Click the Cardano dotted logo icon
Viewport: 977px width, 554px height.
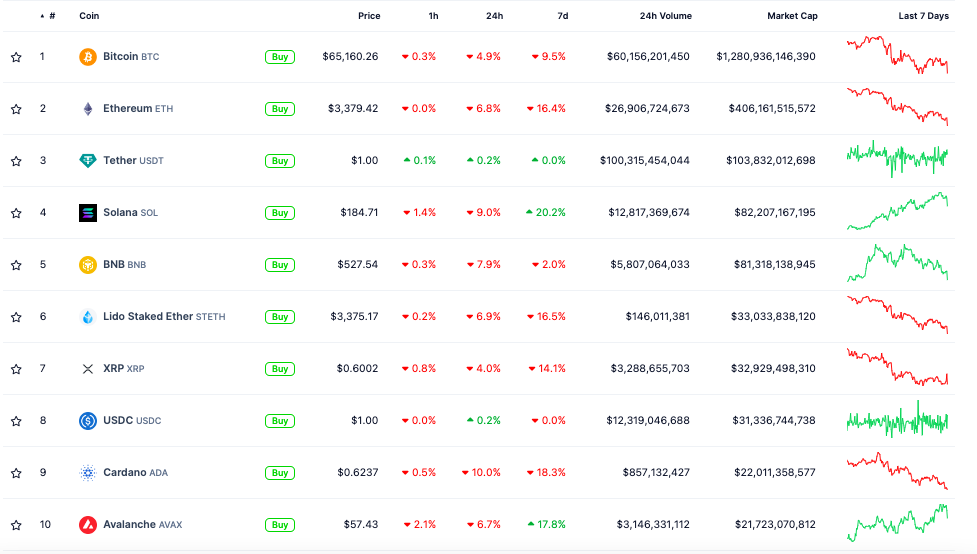point(88,473)
